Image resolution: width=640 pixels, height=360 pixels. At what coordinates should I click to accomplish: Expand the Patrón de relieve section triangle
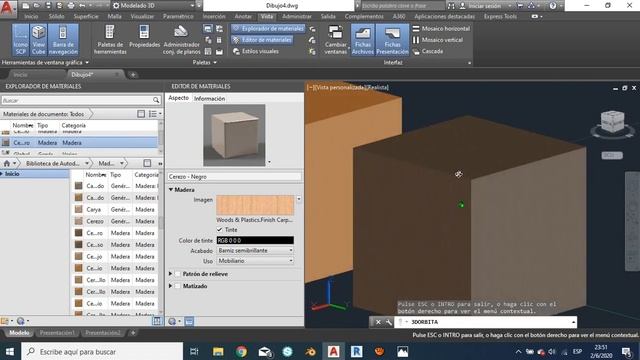tap(171, 274)
